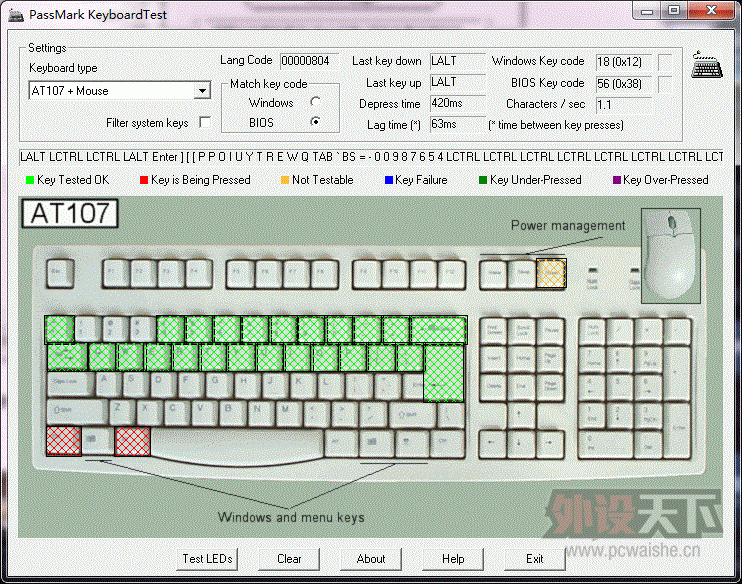Select Windows match key code radio

click(316, 102)
